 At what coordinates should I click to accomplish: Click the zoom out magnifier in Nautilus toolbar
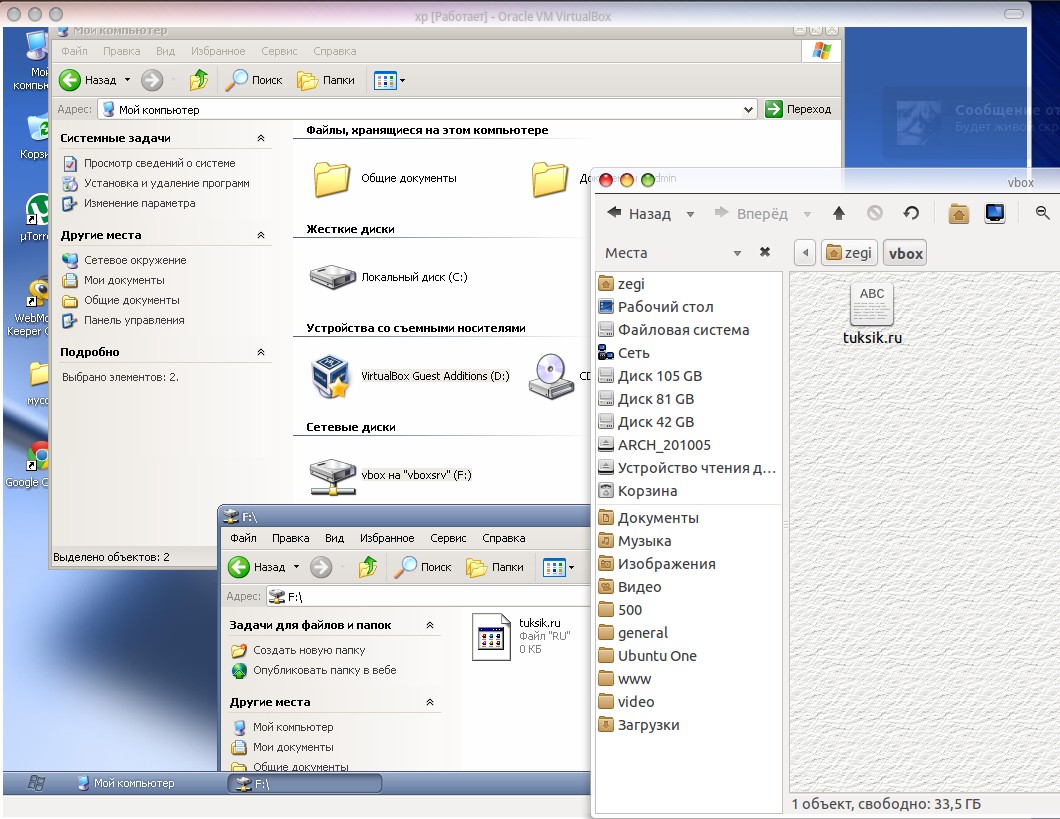point(1043,213)
